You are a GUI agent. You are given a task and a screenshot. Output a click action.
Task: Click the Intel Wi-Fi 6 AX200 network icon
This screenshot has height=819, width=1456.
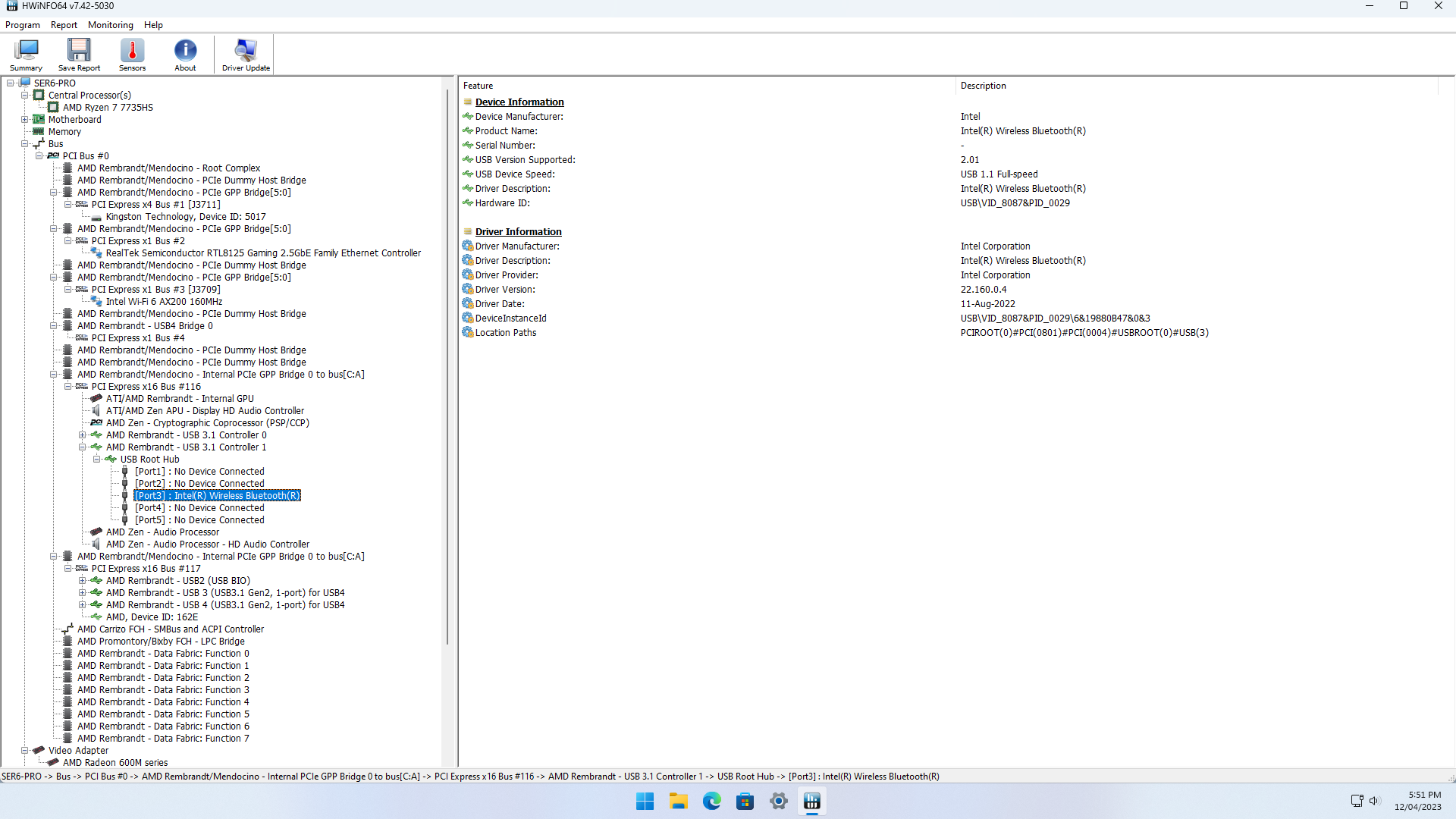pyautogui.click(x=96, y=301)
